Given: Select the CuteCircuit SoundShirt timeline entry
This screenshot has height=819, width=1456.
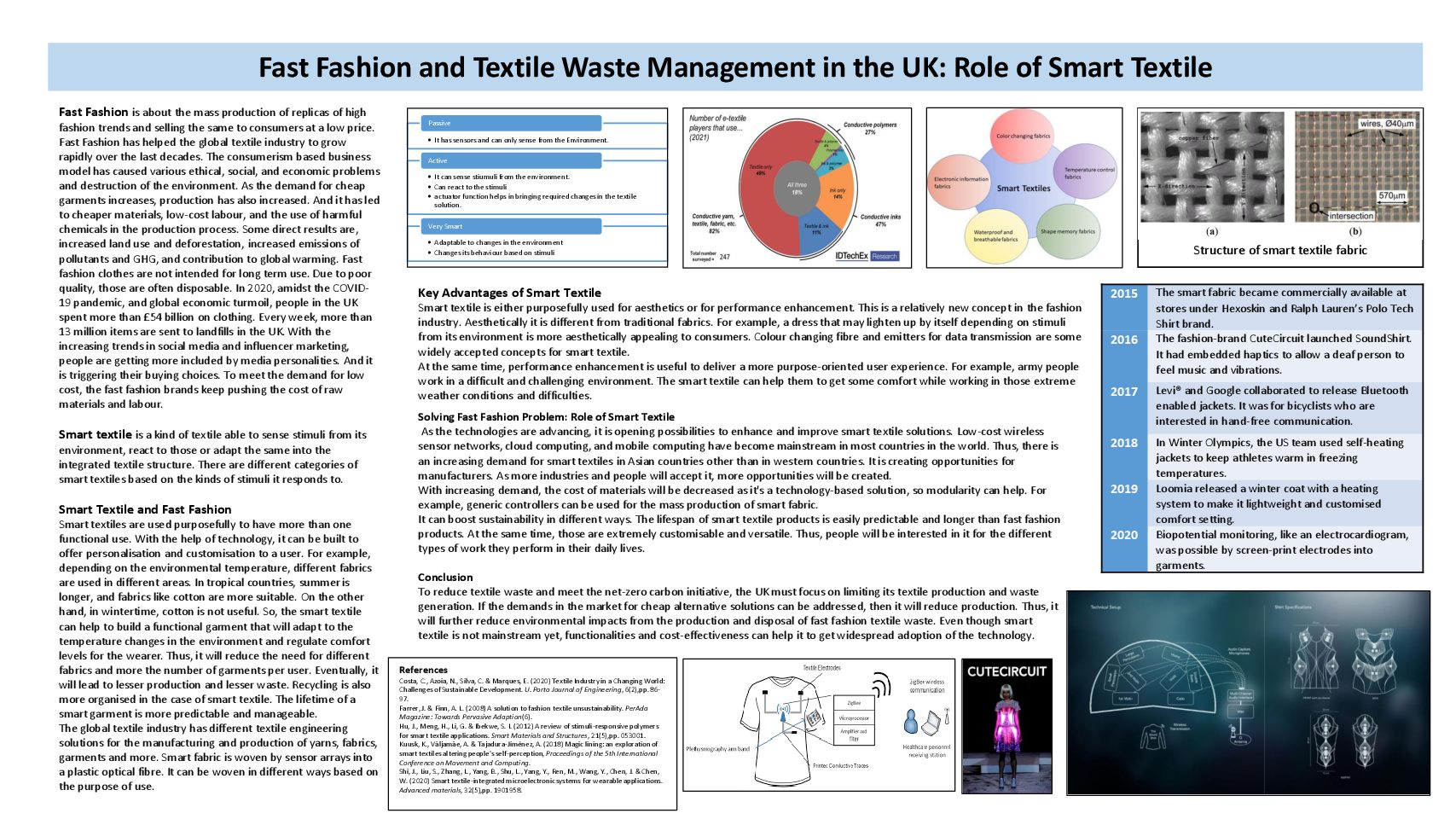Looking at the screenshot, I should point(1285,354).
